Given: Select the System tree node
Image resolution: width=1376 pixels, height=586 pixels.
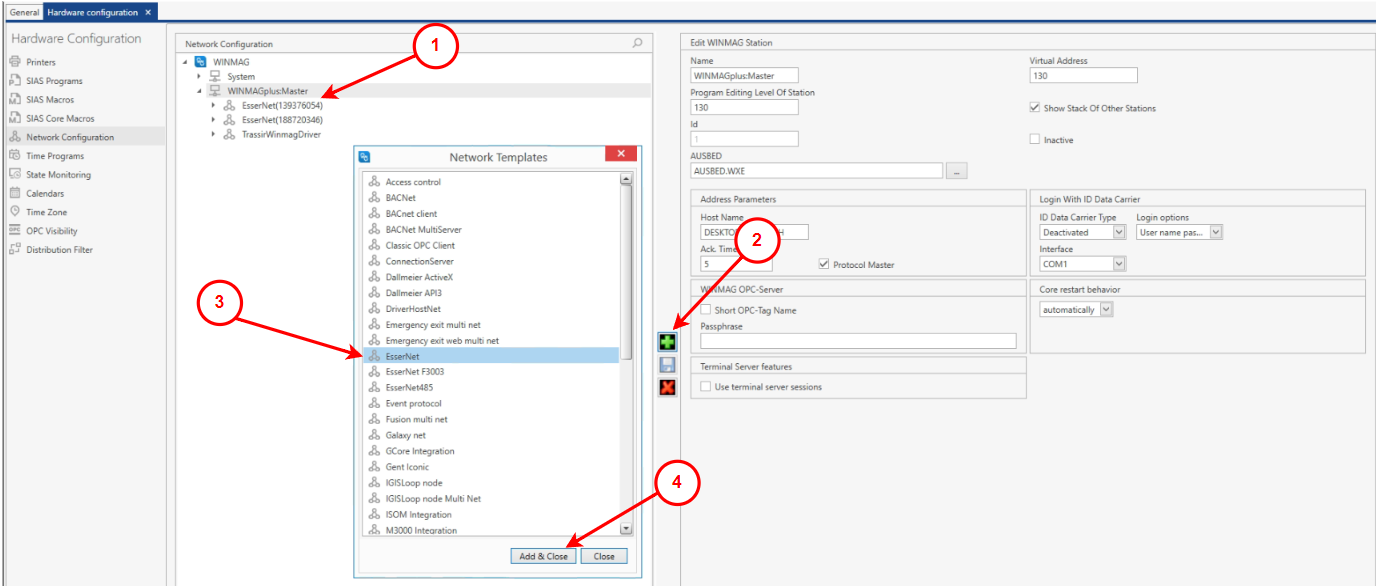Looking at the screenshot, I should [x=241, y=76].
